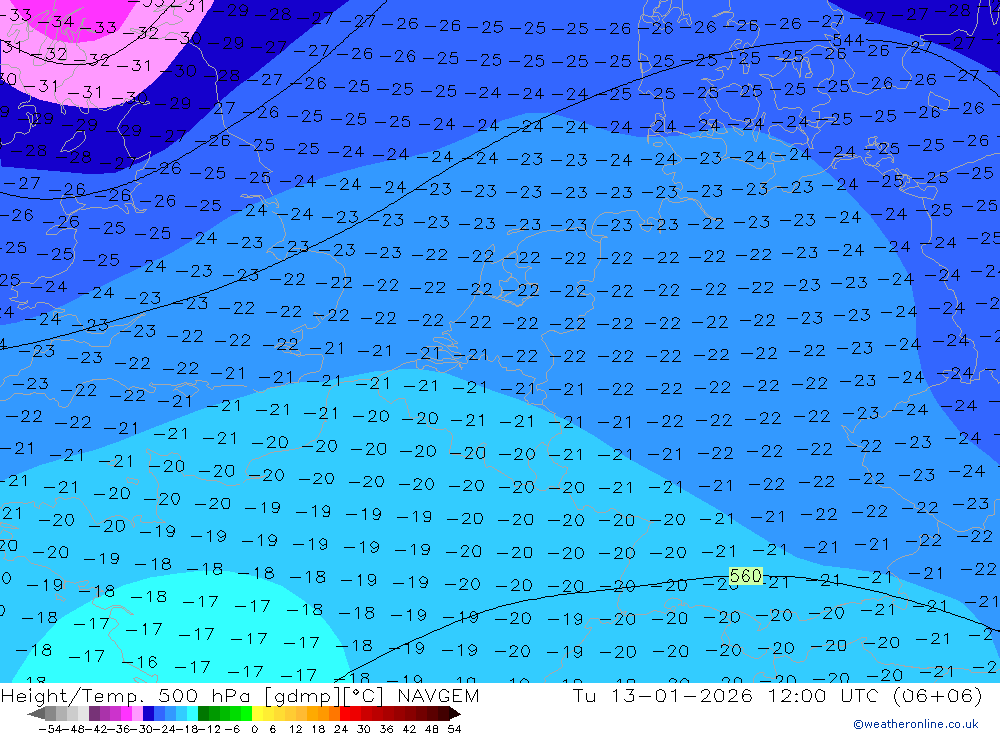Click the [gdmp] unit label
The width and height of the screenshot is (1000, 733).
tap(303, 695)
